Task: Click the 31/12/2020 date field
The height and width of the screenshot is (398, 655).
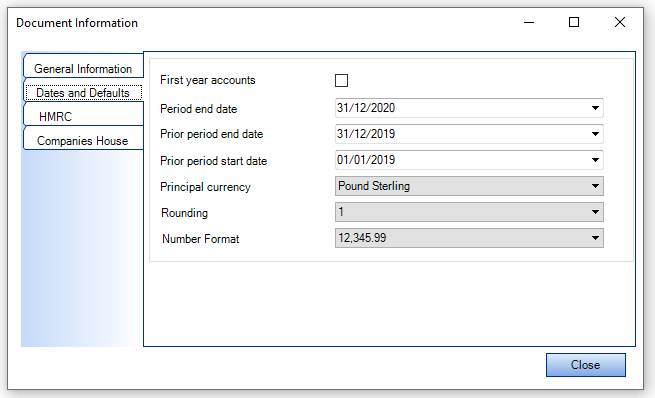Action: pos(469,108)
